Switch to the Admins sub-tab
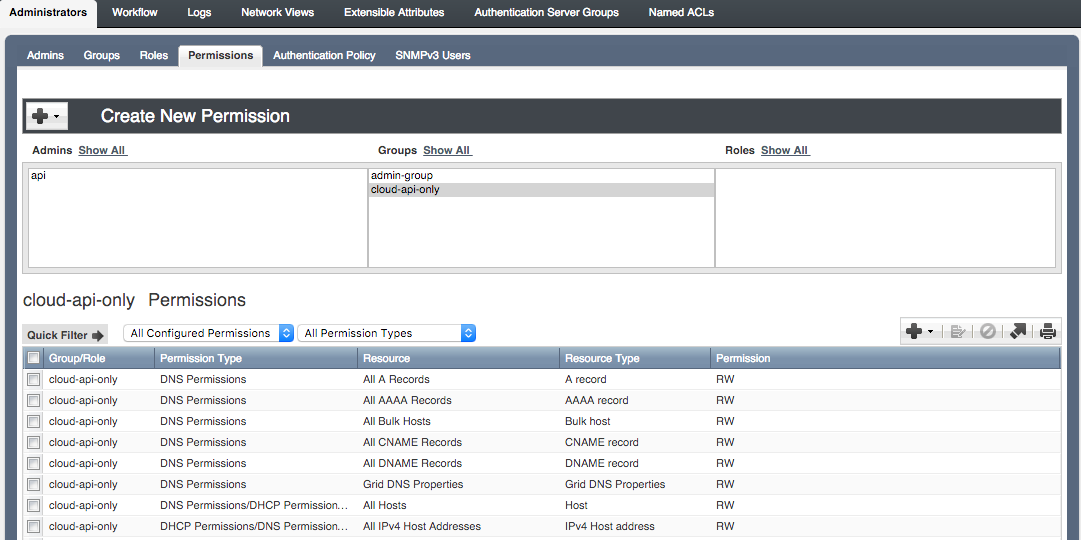This screenshot has height=540, width=1081. pyautogui.click(x=46, y=55)
